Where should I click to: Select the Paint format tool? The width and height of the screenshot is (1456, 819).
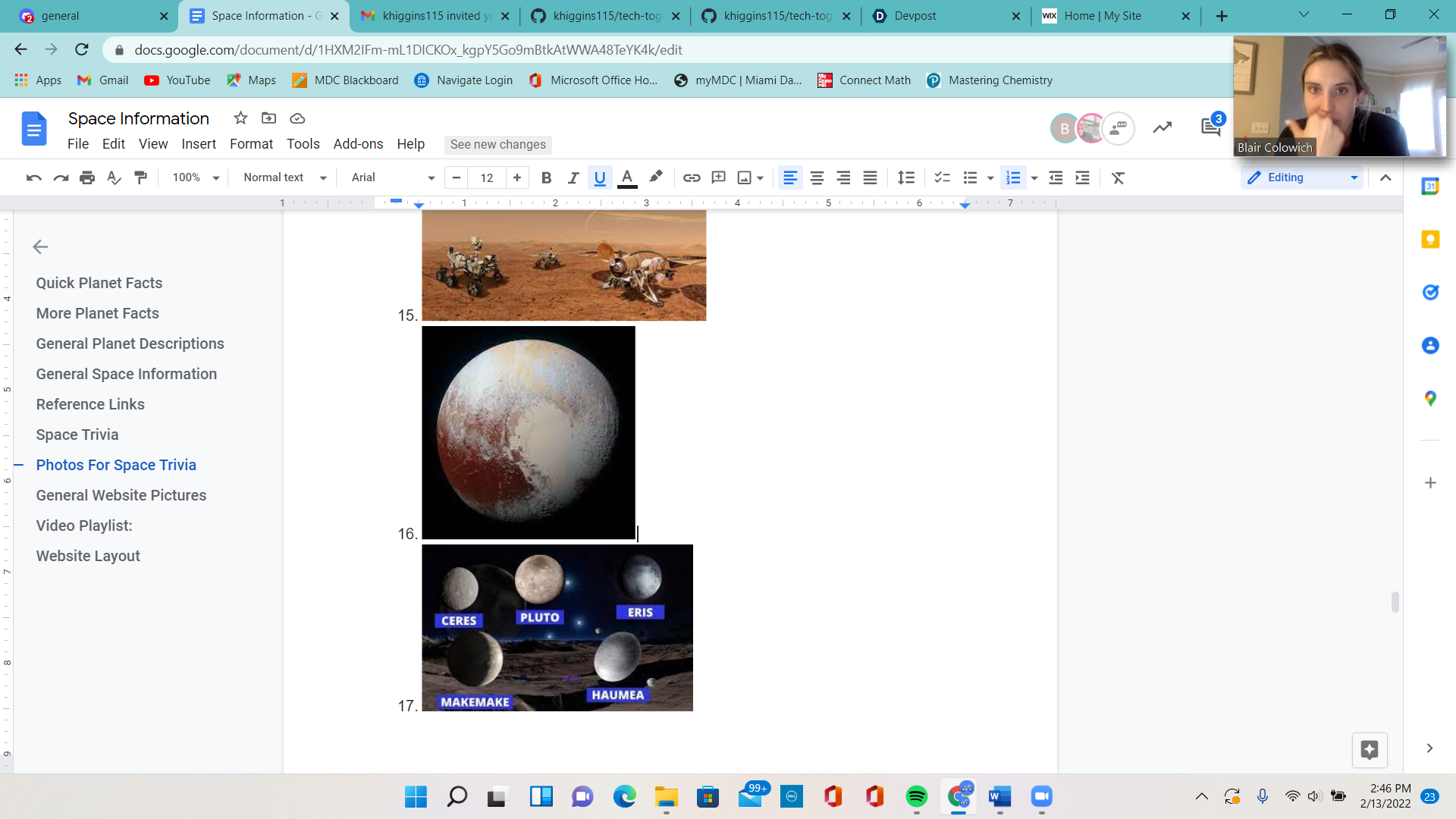pyautogui.click(x=140, y=177)
